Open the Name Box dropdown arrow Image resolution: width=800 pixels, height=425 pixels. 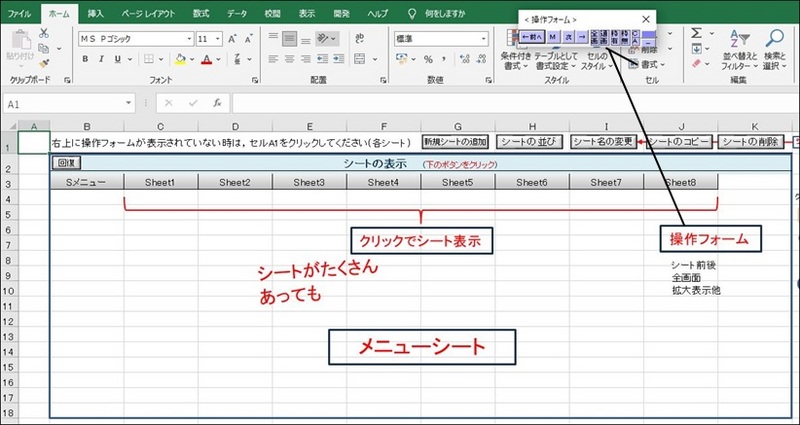129,104
